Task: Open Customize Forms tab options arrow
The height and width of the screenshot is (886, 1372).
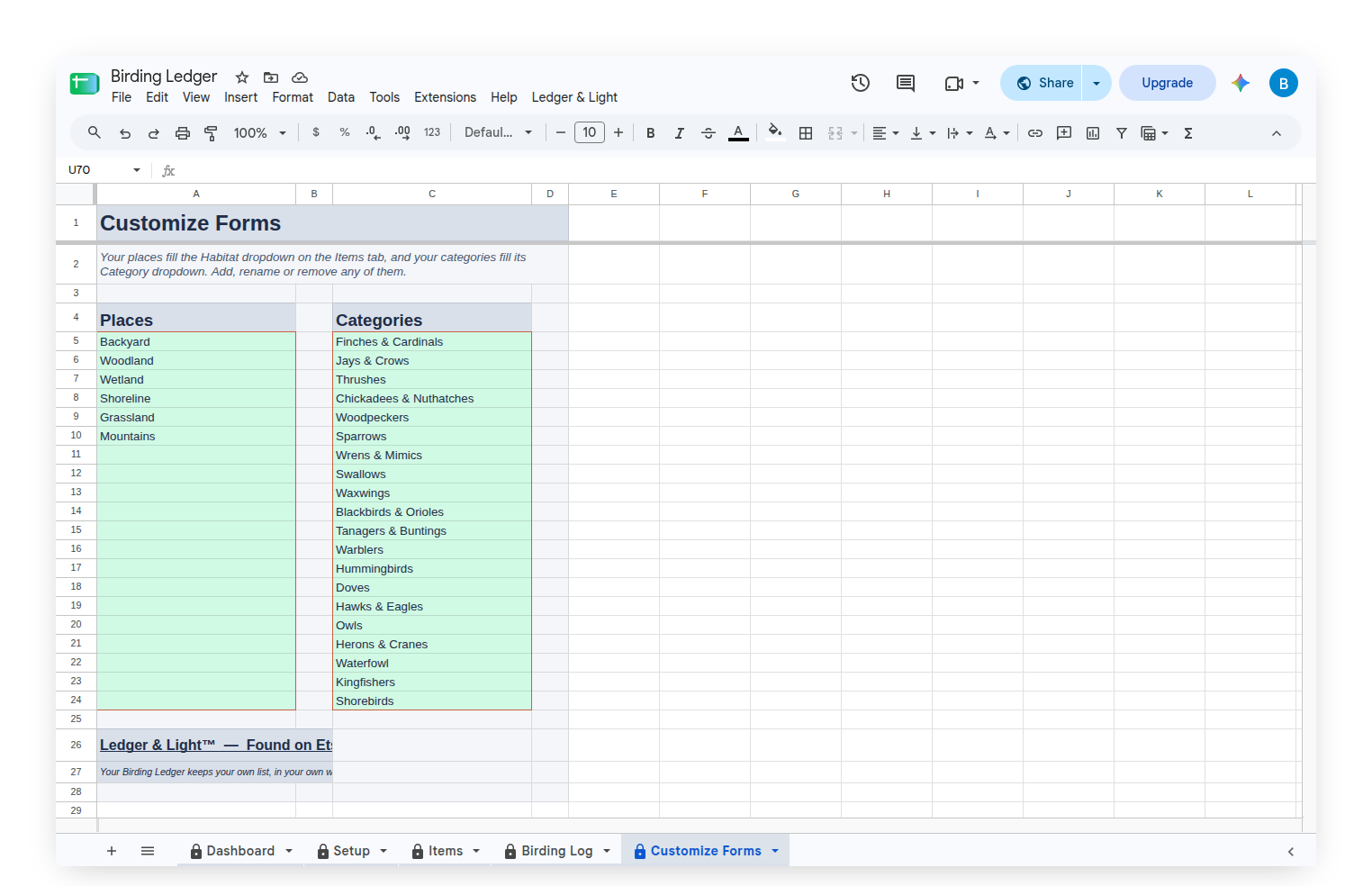Action: tap(775, 851)
